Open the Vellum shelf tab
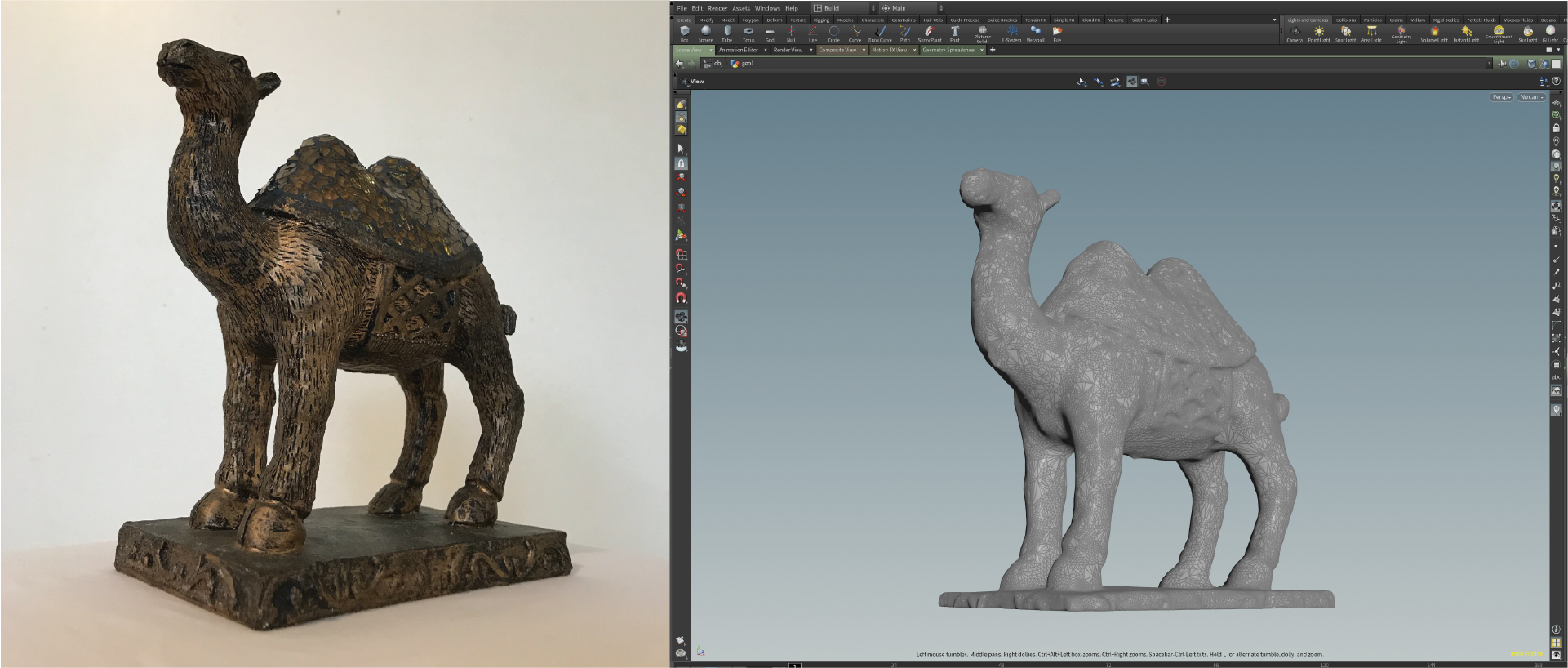Screen dimensions: 1568x668 click(x=1418, y=20)
